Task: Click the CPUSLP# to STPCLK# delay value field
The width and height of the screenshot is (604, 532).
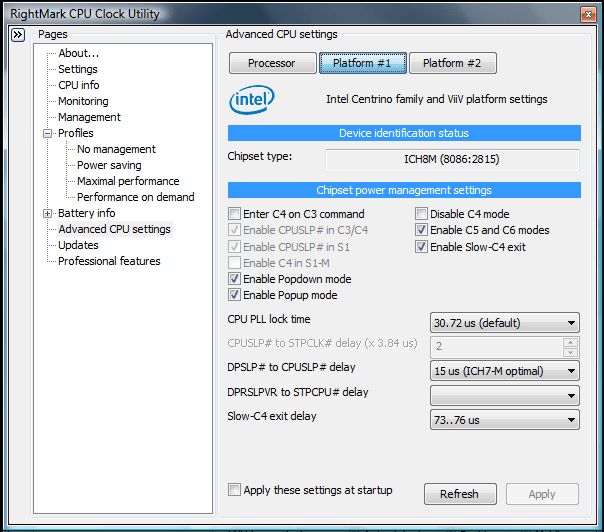Action: pos(497,347)
